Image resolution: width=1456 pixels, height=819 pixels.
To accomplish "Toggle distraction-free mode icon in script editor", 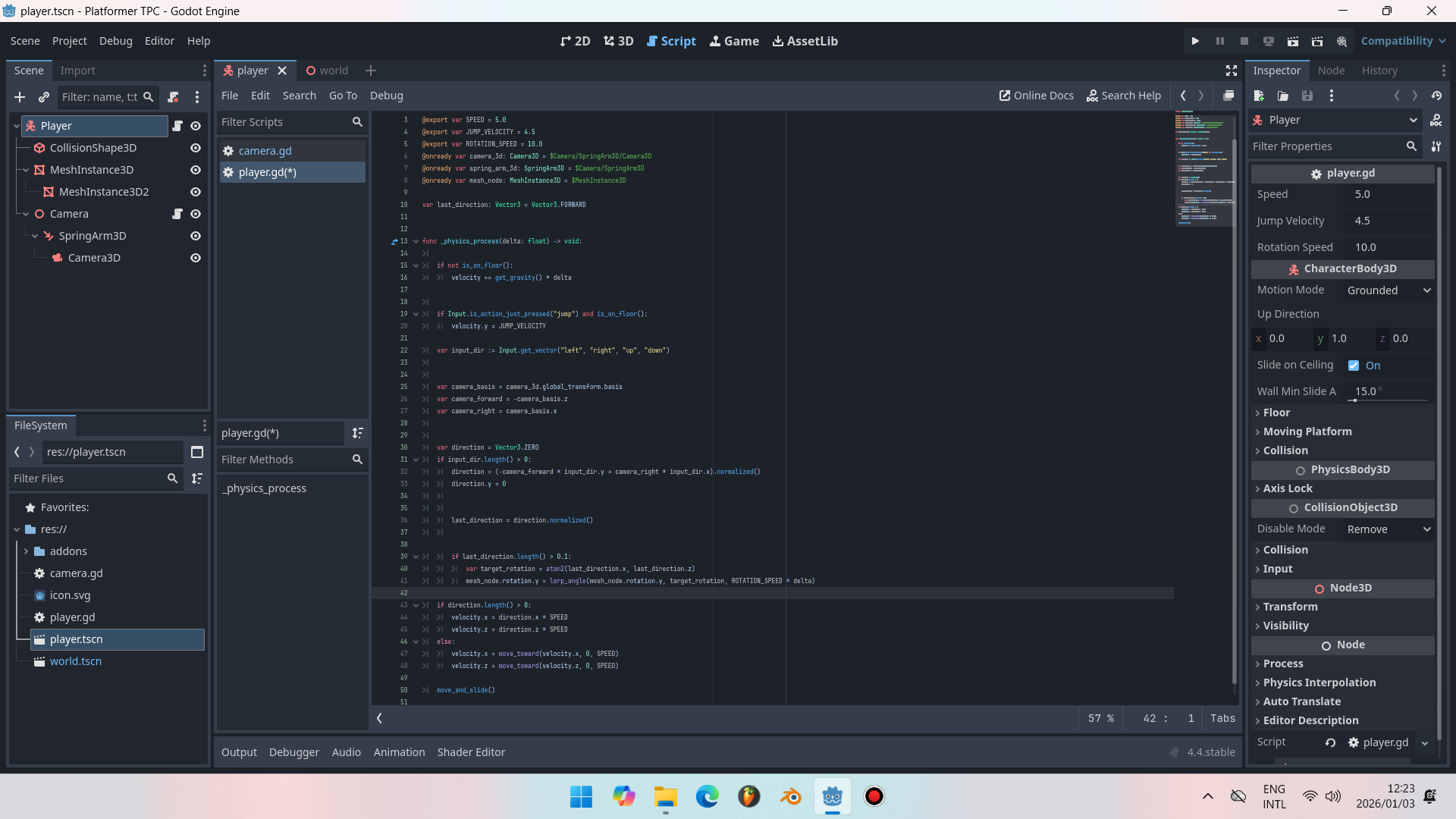I will click(x=1232, y=71).
